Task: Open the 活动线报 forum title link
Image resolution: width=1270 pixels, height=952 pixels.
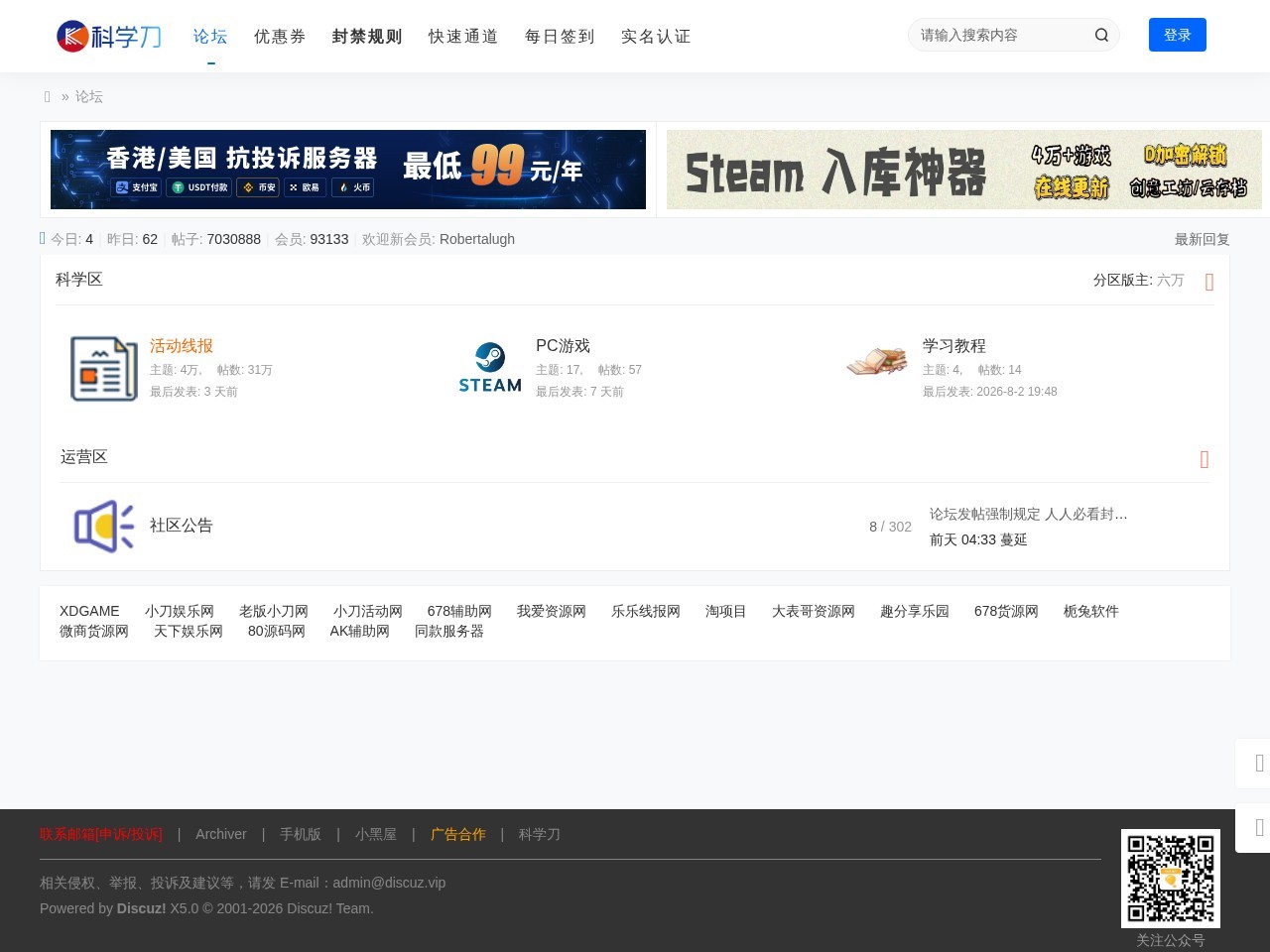Action: 182,346
